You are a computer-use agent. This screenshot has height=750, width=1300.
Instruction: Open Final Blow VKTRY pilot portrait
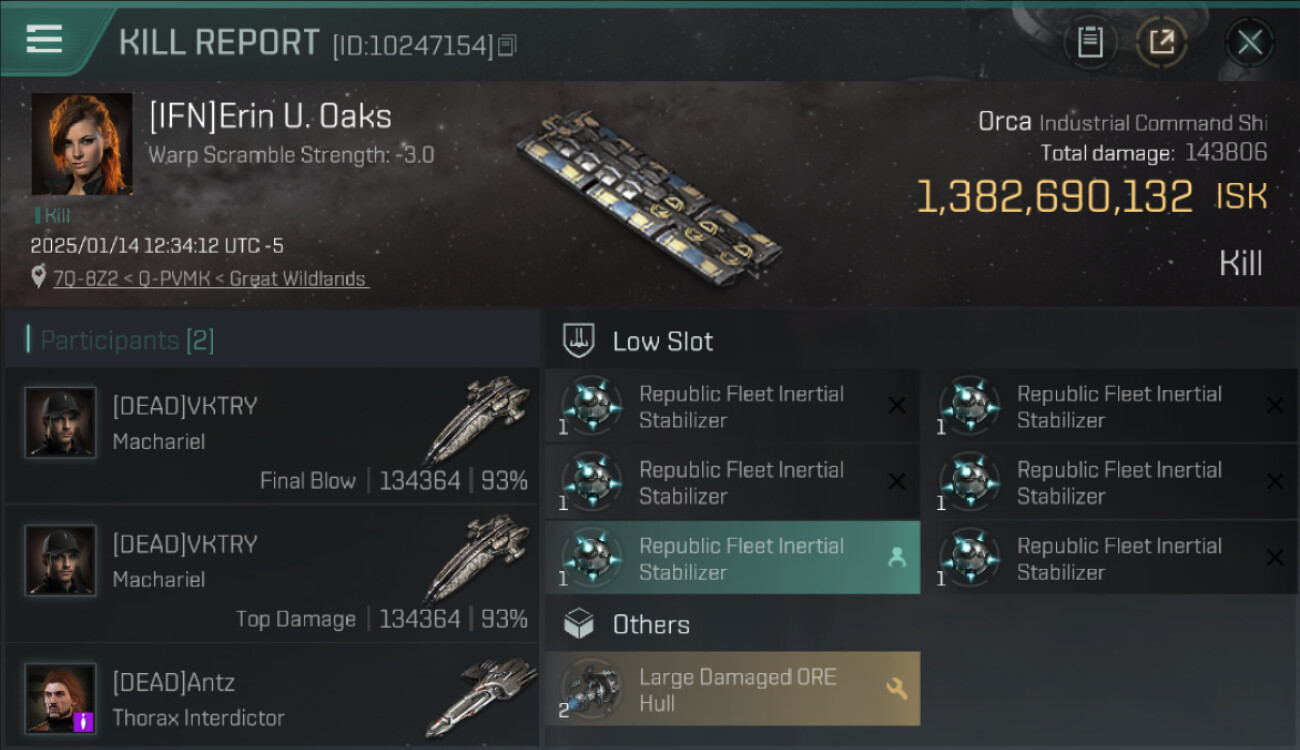(61, 423)
